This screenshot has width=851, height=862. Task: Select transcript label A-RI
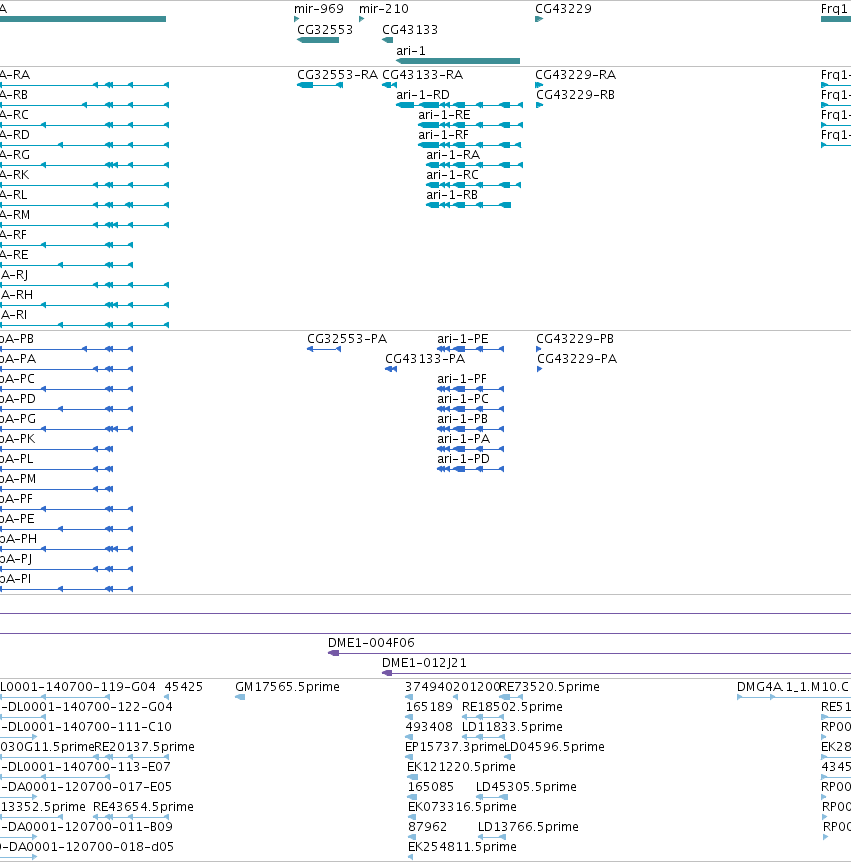pyautogui.click(x=14, y=315)
